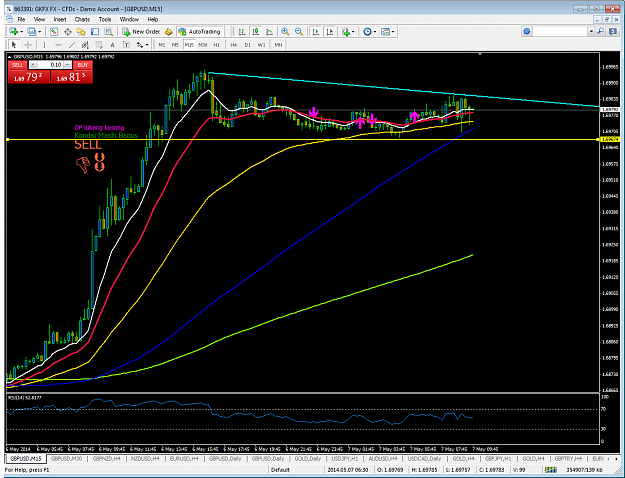Set timeframe to D1
The image size is (625, 478).
tap(248, 45)
